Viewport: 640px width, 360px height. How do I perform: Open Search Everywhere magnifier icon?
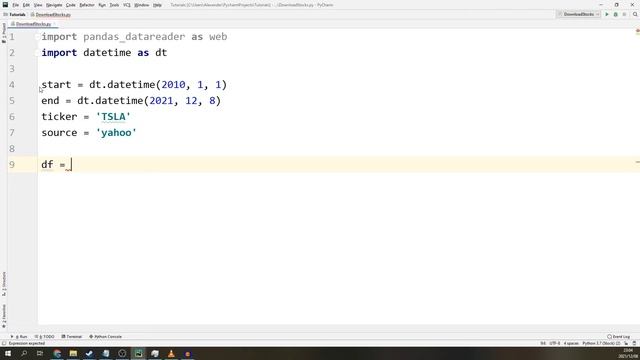(x=635, y=14)
